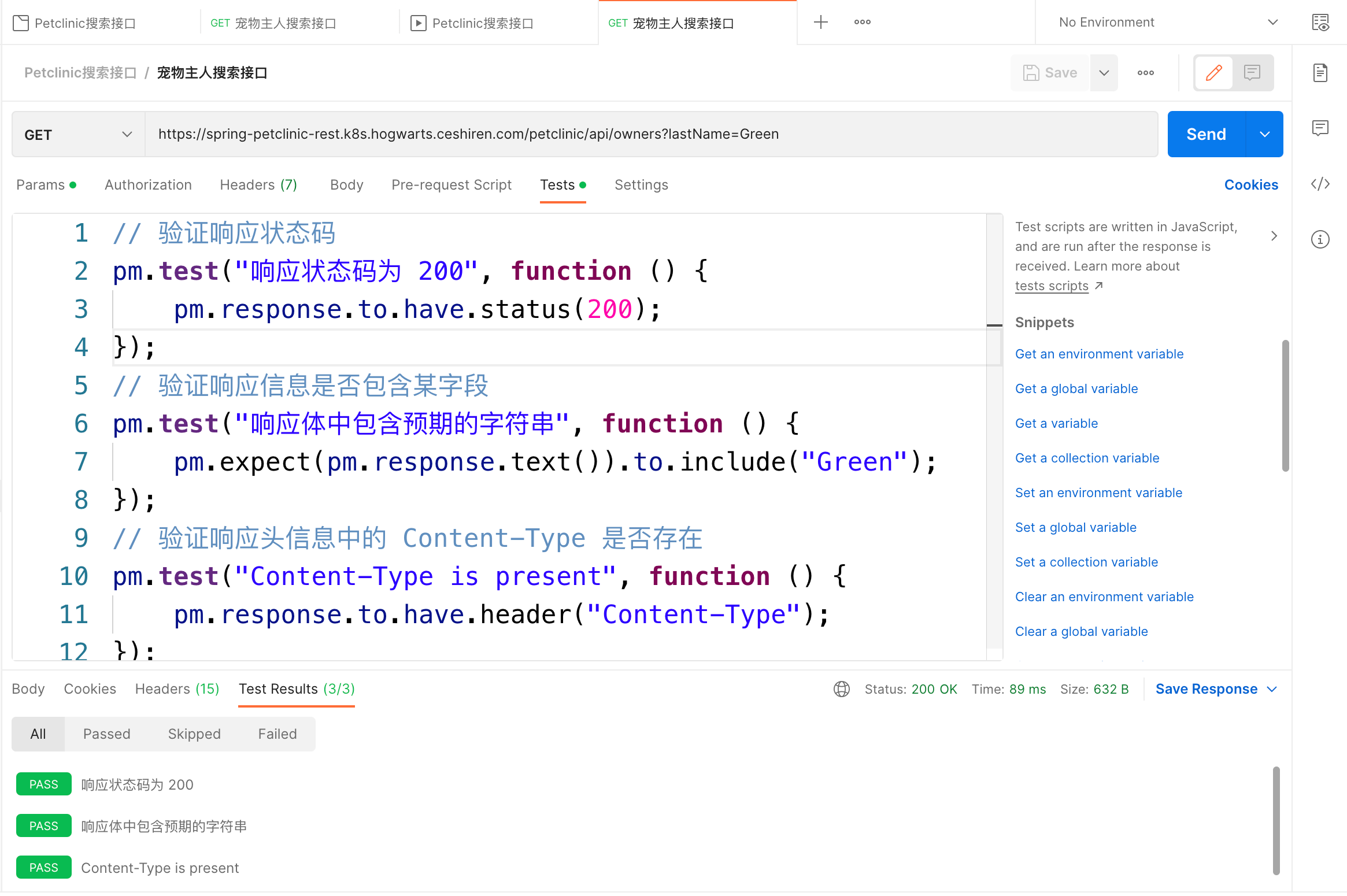Image resolution: width=1347 pixels, height=896 pixels.
Task: Open the code snippet icon
Action: (x=1320, y=184)
